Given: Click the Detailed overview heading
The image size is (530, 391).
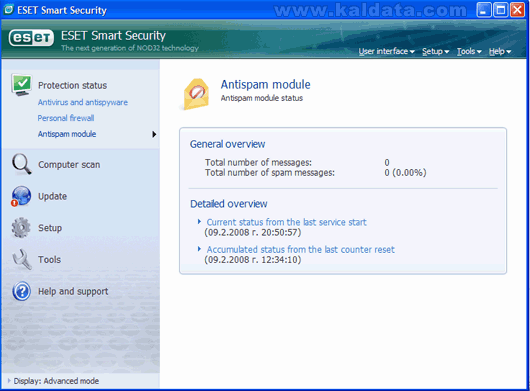Looking at the screenshot, I should [228, 204].
